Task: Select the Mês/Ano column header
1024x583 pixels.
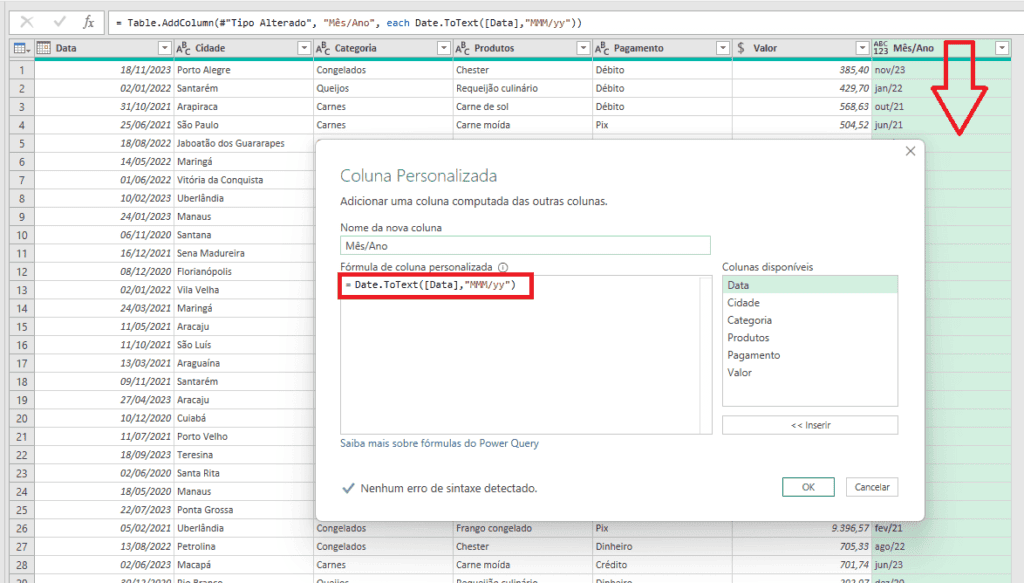Action: pyautogui.click(x=942, y=48)
